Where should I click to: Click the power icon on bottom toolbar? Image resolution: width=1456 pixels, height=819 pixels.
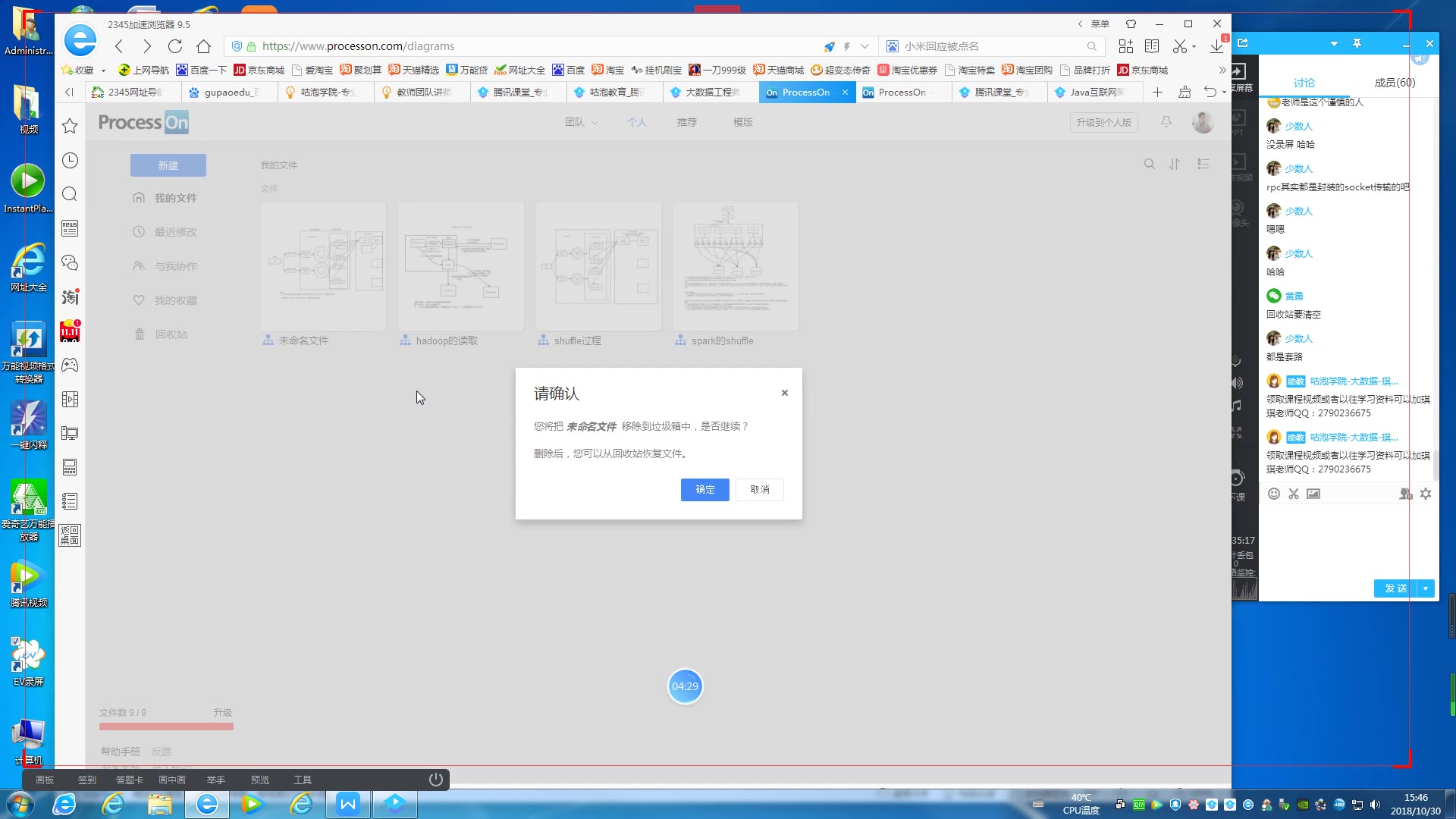coord(436,780)
